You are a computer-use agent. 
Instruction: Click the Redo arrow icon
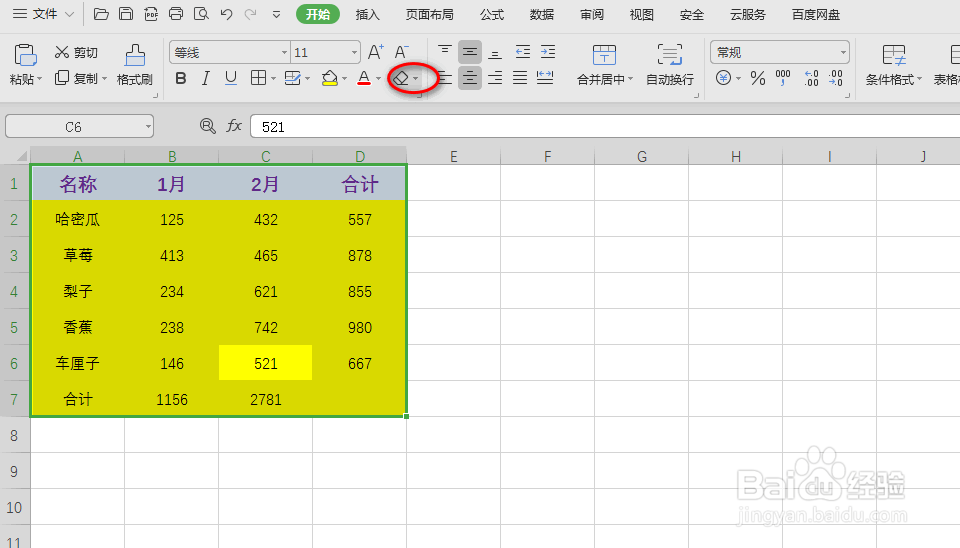(x=250, y=14)
